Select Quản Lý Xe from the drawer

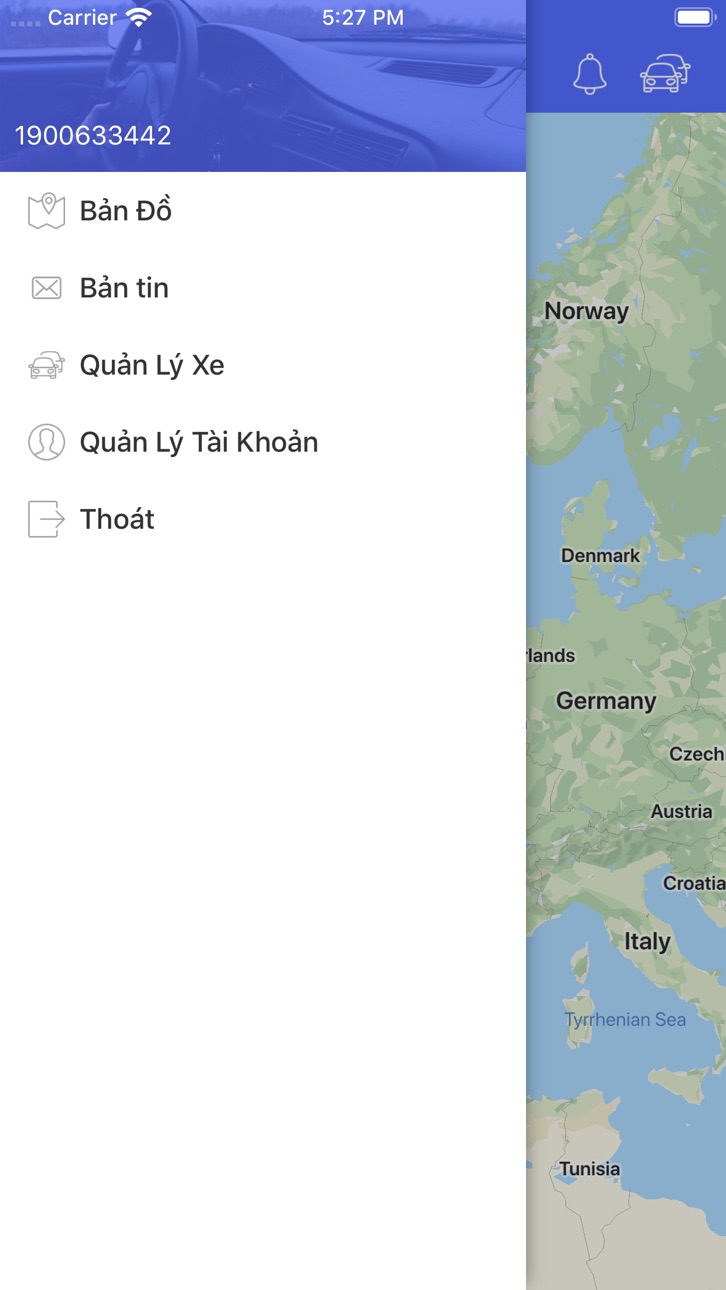[x=263, y=365]
